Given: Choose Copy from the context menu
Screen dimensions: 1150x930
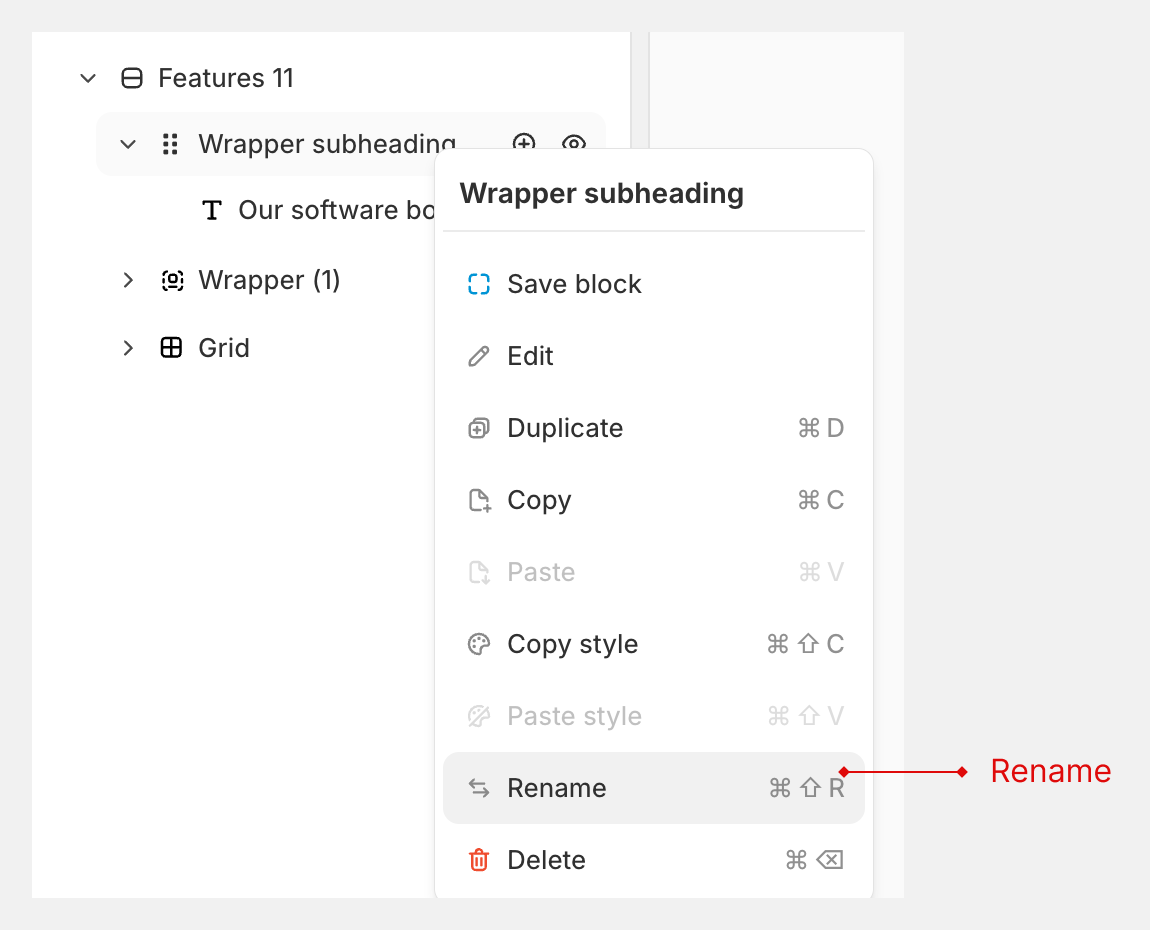Looking at the screenshot, I should (539, 500).
